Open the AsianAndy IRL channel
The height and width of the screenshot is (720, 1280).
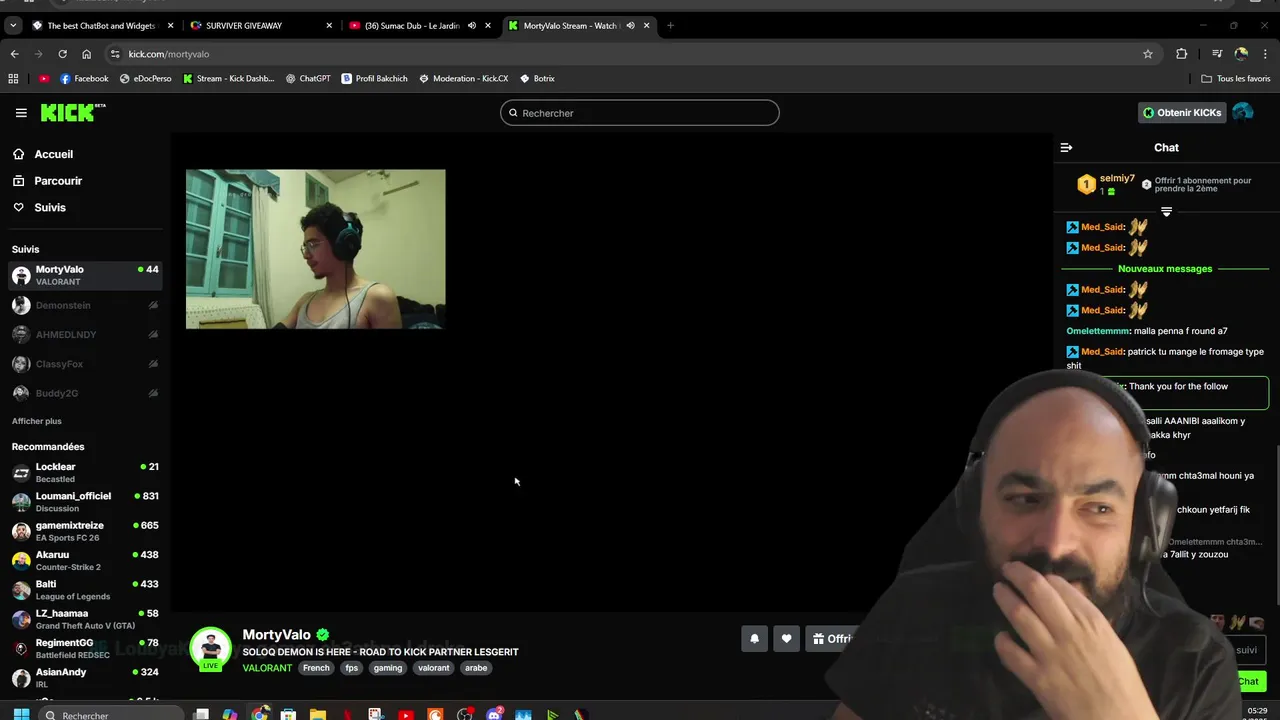(x=85, y=678)
